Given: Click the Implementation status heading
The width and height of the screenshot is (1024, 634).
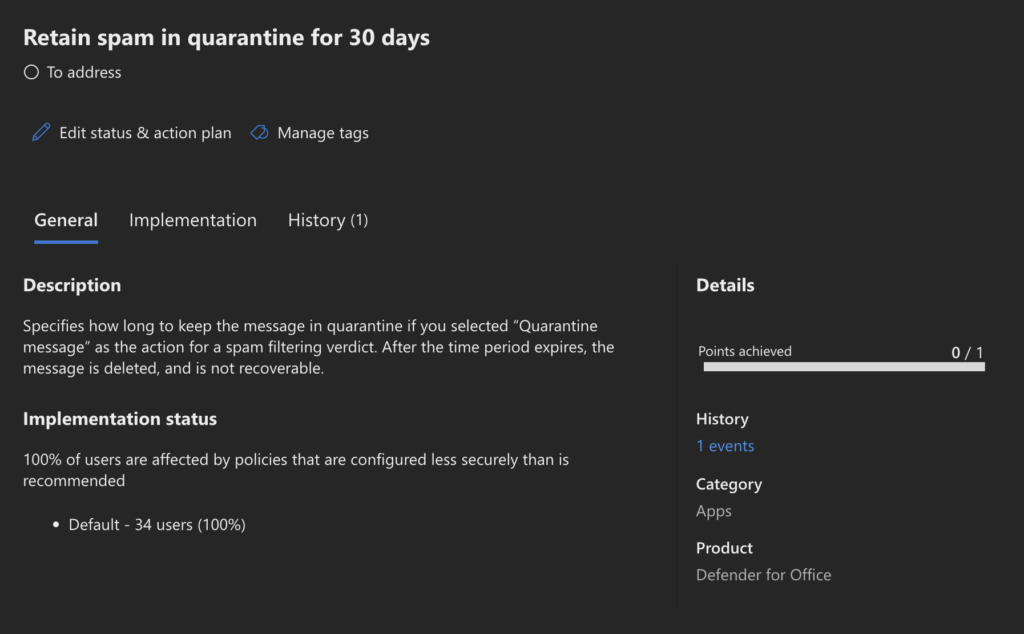Looking at the screenshot, I should 120,419.
